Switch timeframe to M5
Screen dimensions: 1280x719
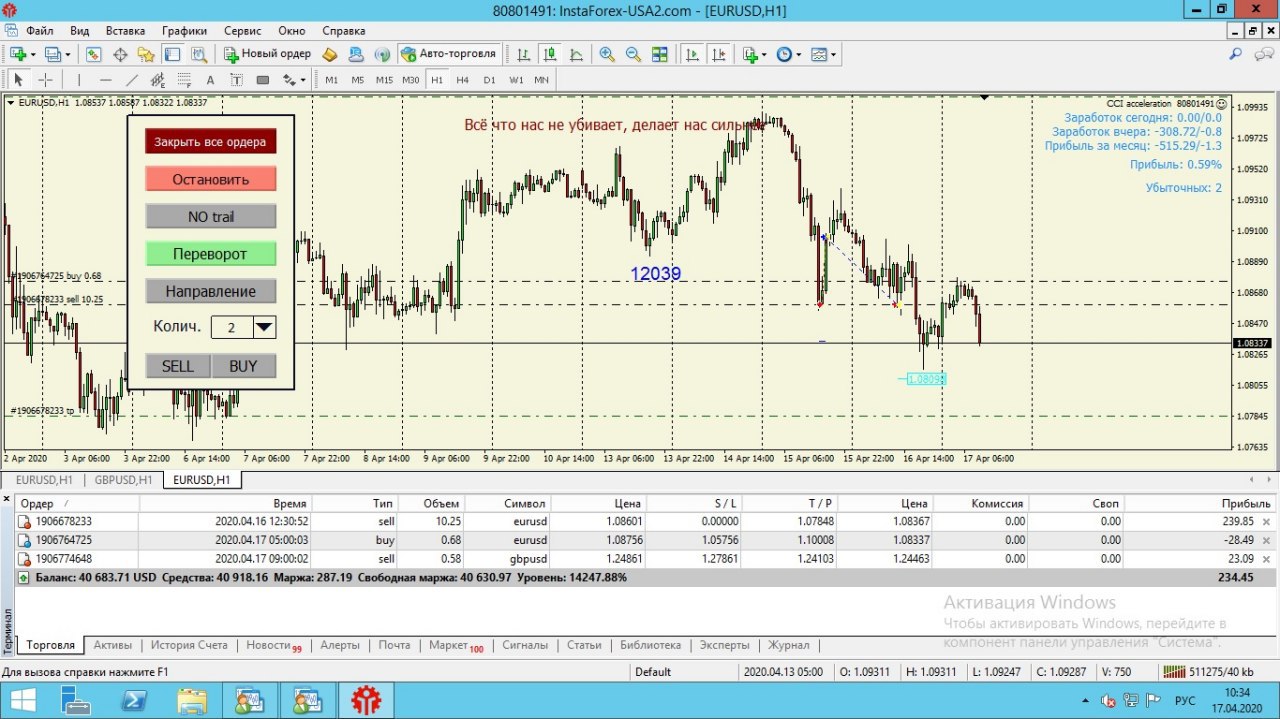tap(357, 80)
